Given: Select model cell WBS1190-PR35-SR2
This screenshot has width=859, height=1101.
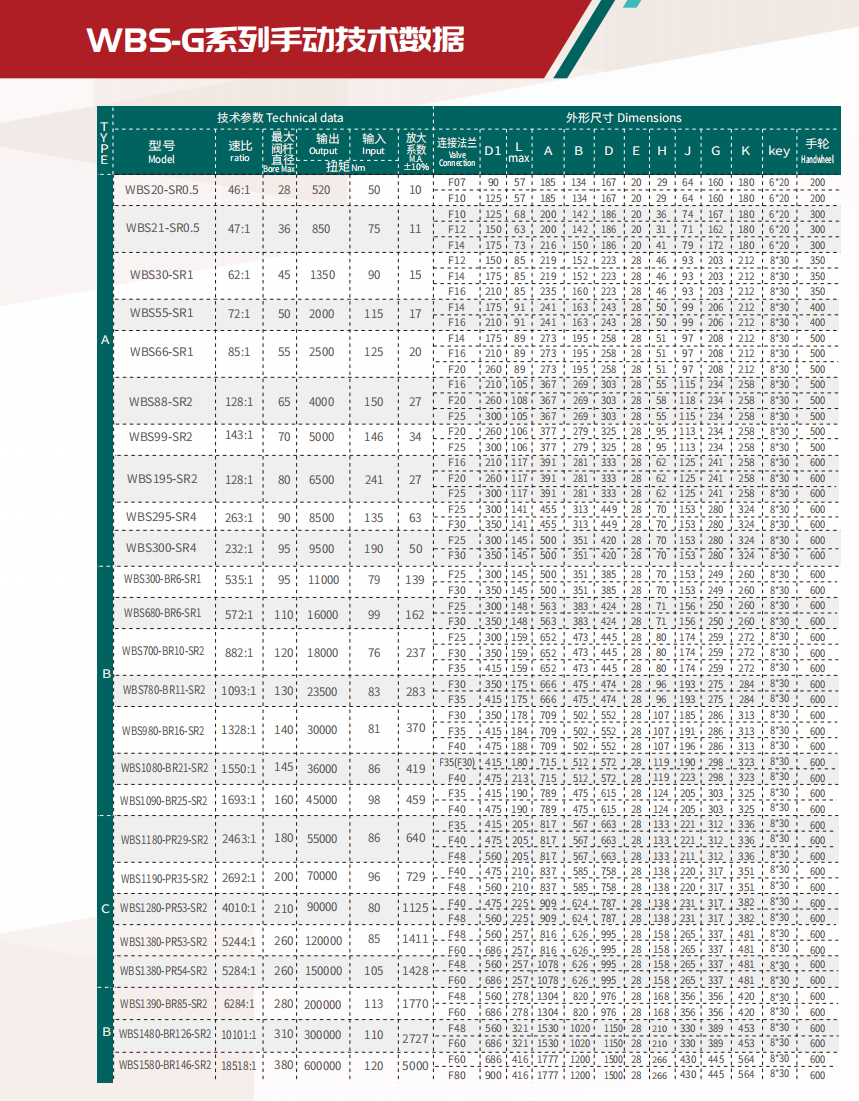Looking at the screenshot, I should pyautogui.click(x=164, y=879).
